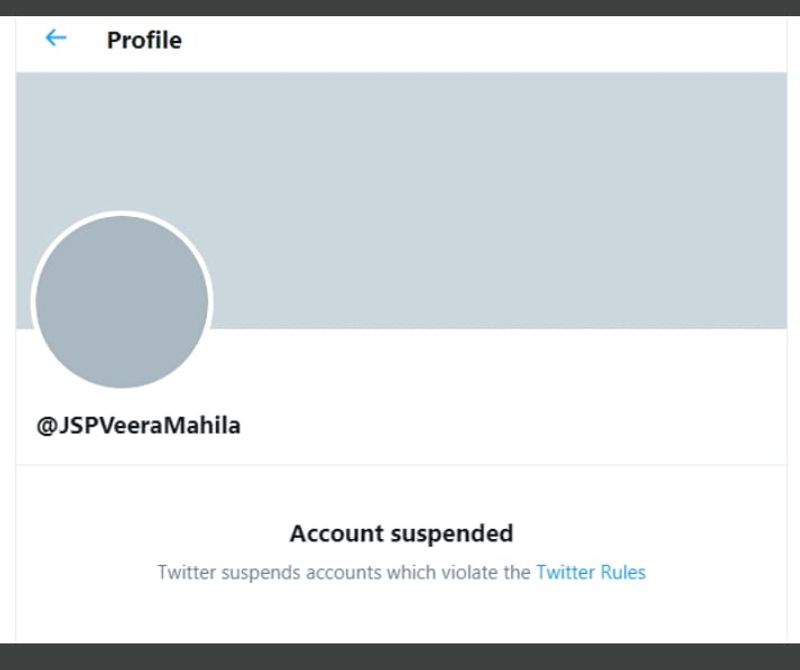Click blank space left of "Account suspended"
This screenshot has height=670, width=800.
[x=150, y=533]
